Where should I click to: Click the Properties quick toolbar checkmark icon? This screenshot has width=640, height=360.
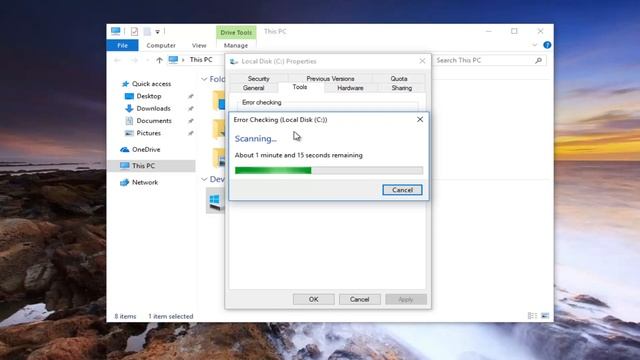click(x=134, y=31)
